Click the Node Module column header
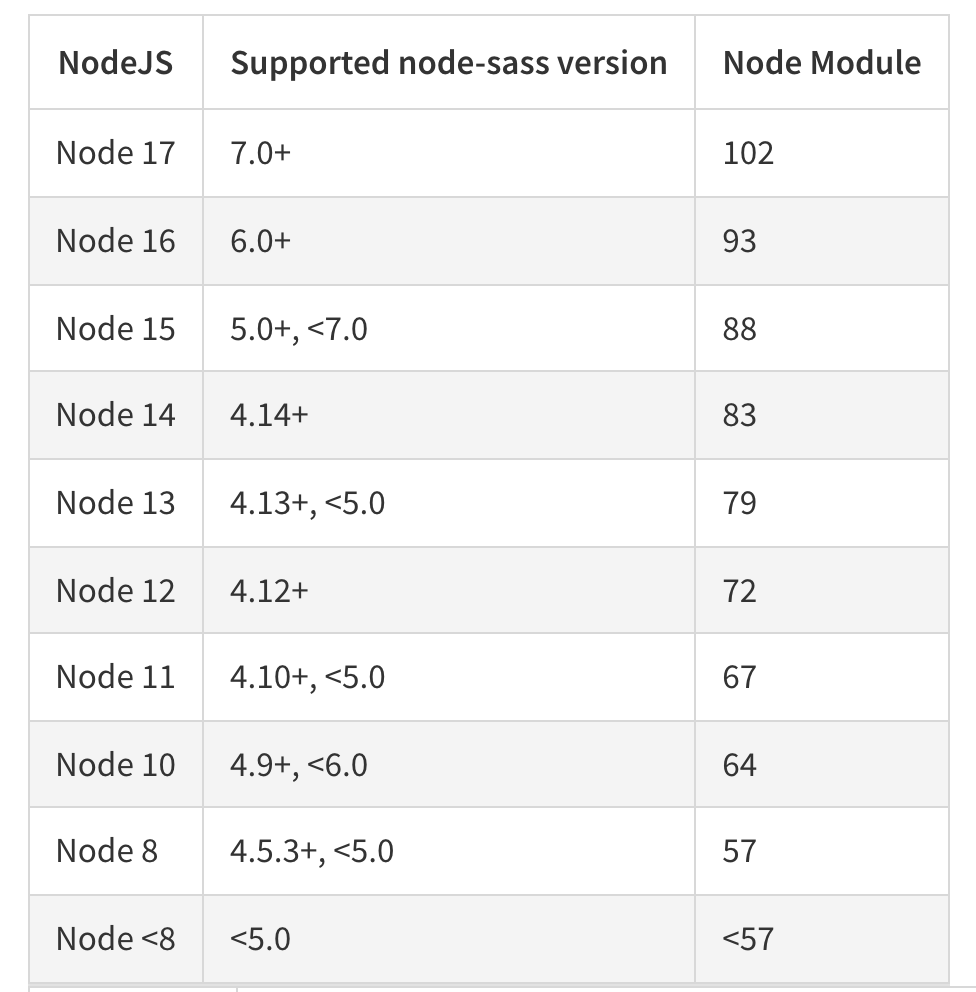This screenshot has height=992, width=976. [822, 63]
